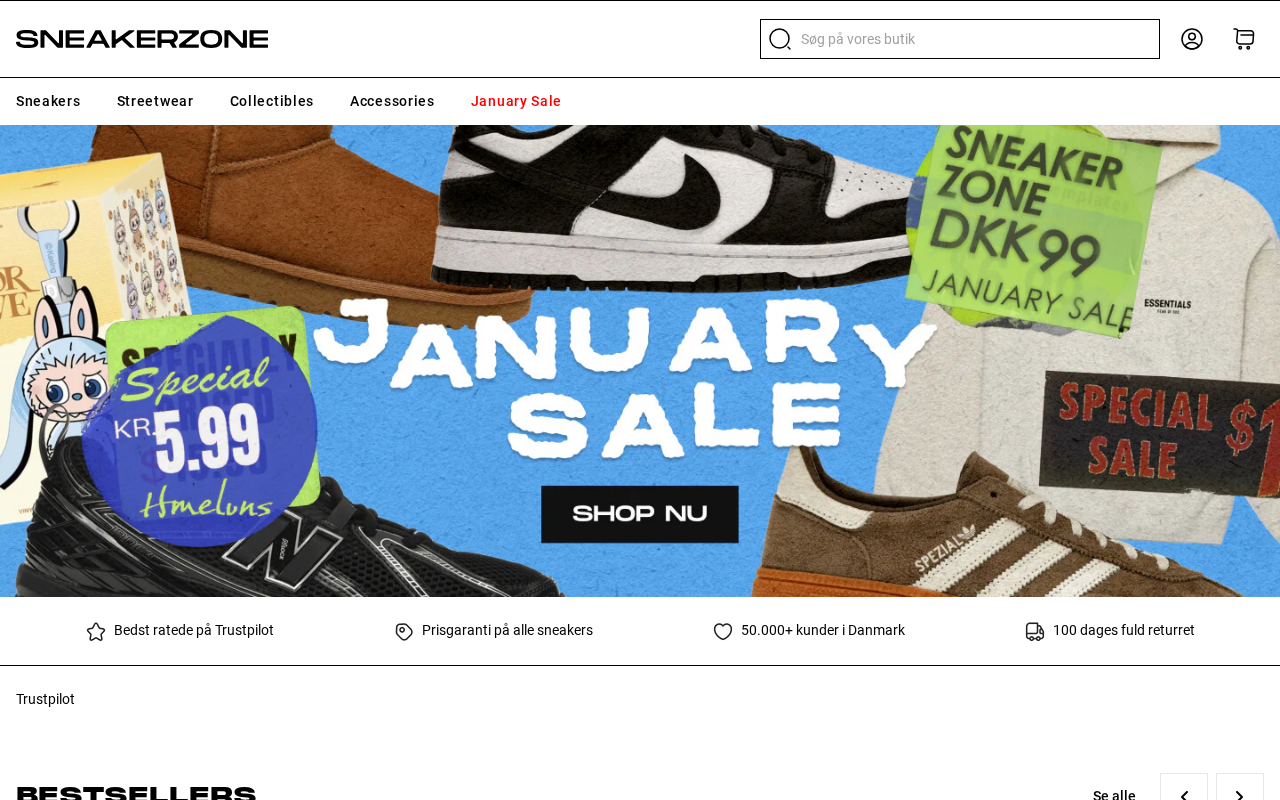Click the search magnifier icon
This screenshot has height=800, width=1280.
pyautogui.click(x=780, y=39)
